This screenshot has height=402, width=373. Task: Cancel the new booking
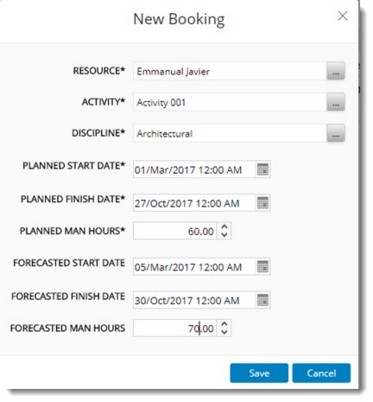[x=321, y=373]
